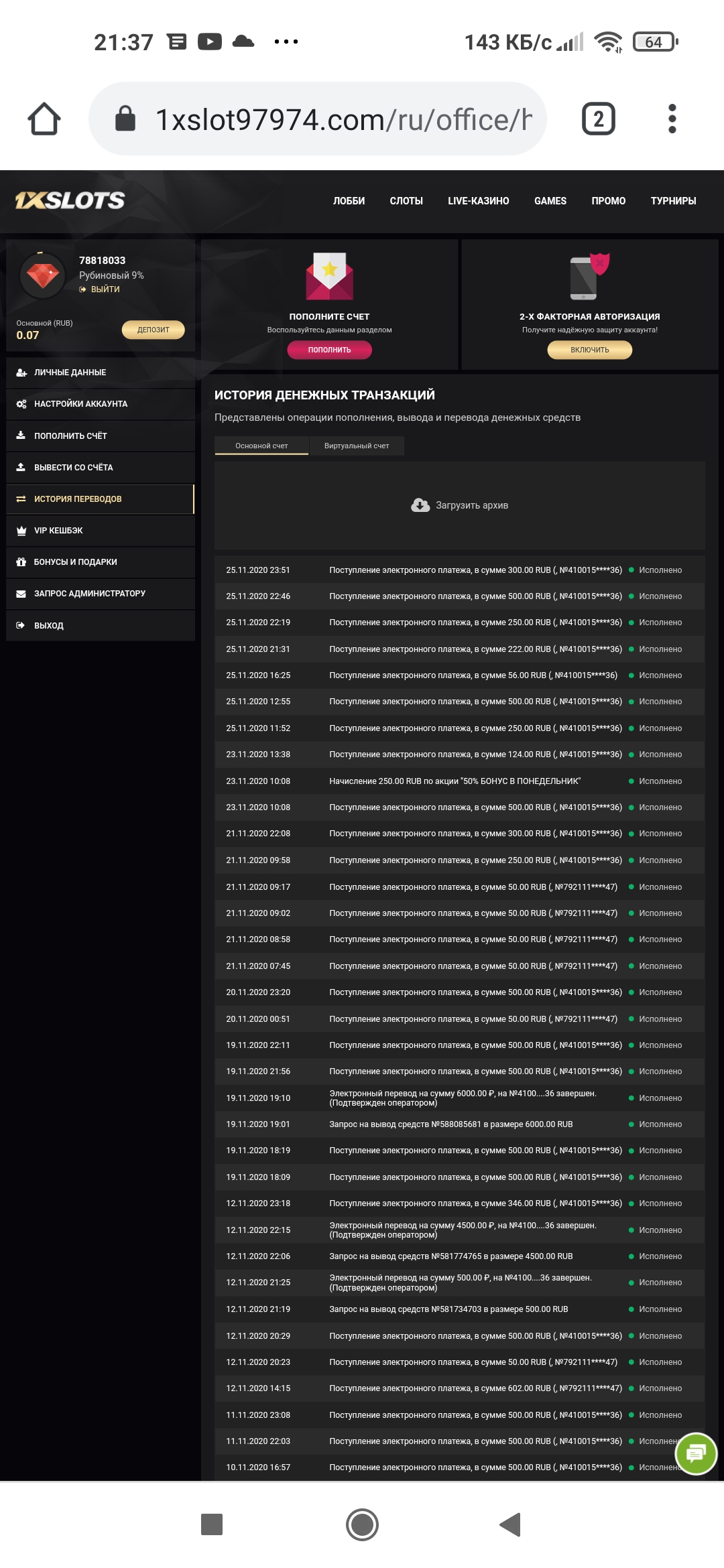
Task: Open БОНУСЫ И ПОДАРКИ in the sidebar
Action: coord(101,562)
